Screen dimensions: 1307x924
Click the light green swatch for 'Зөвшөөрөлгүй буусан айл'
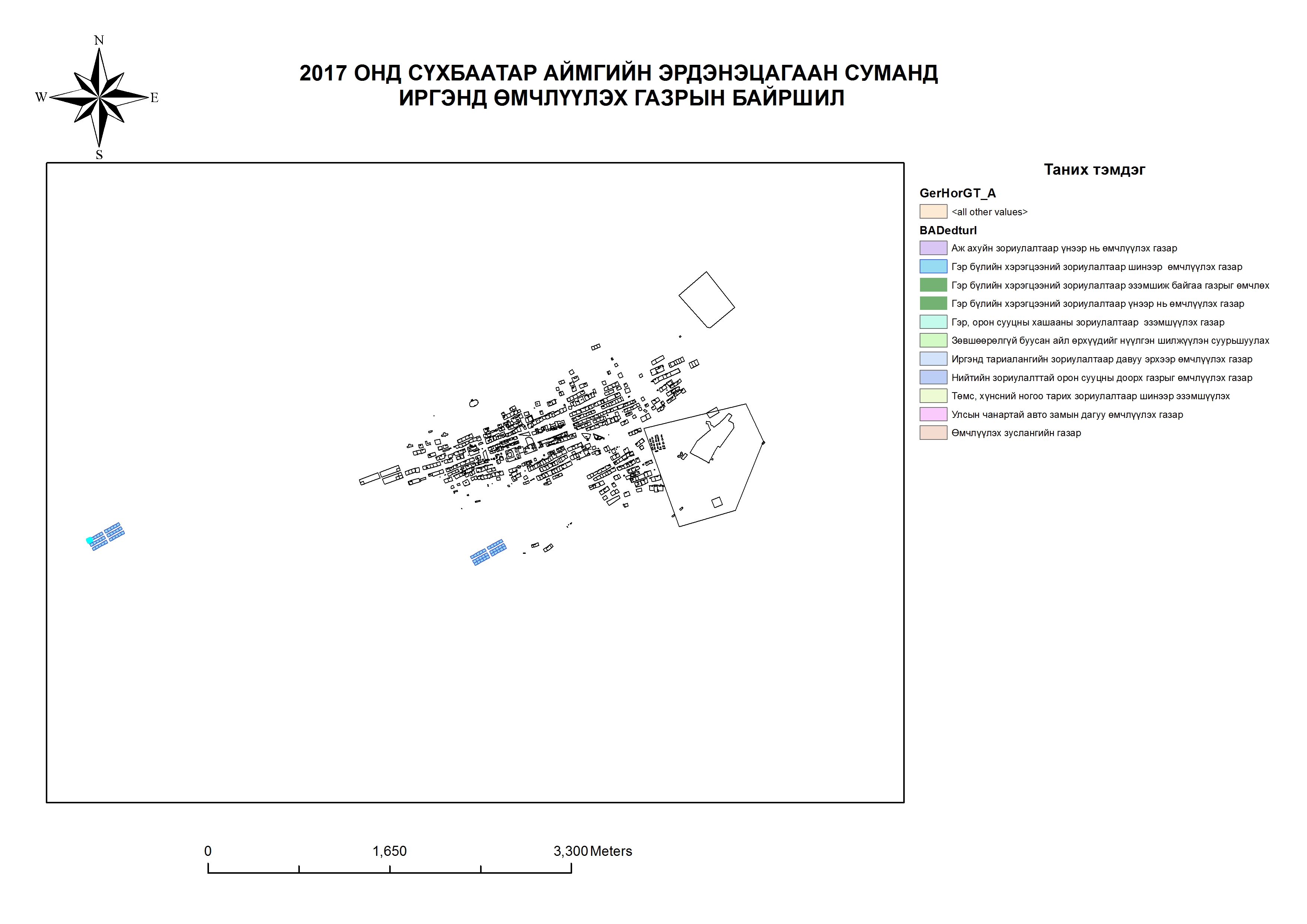click(x=933, y=340)
